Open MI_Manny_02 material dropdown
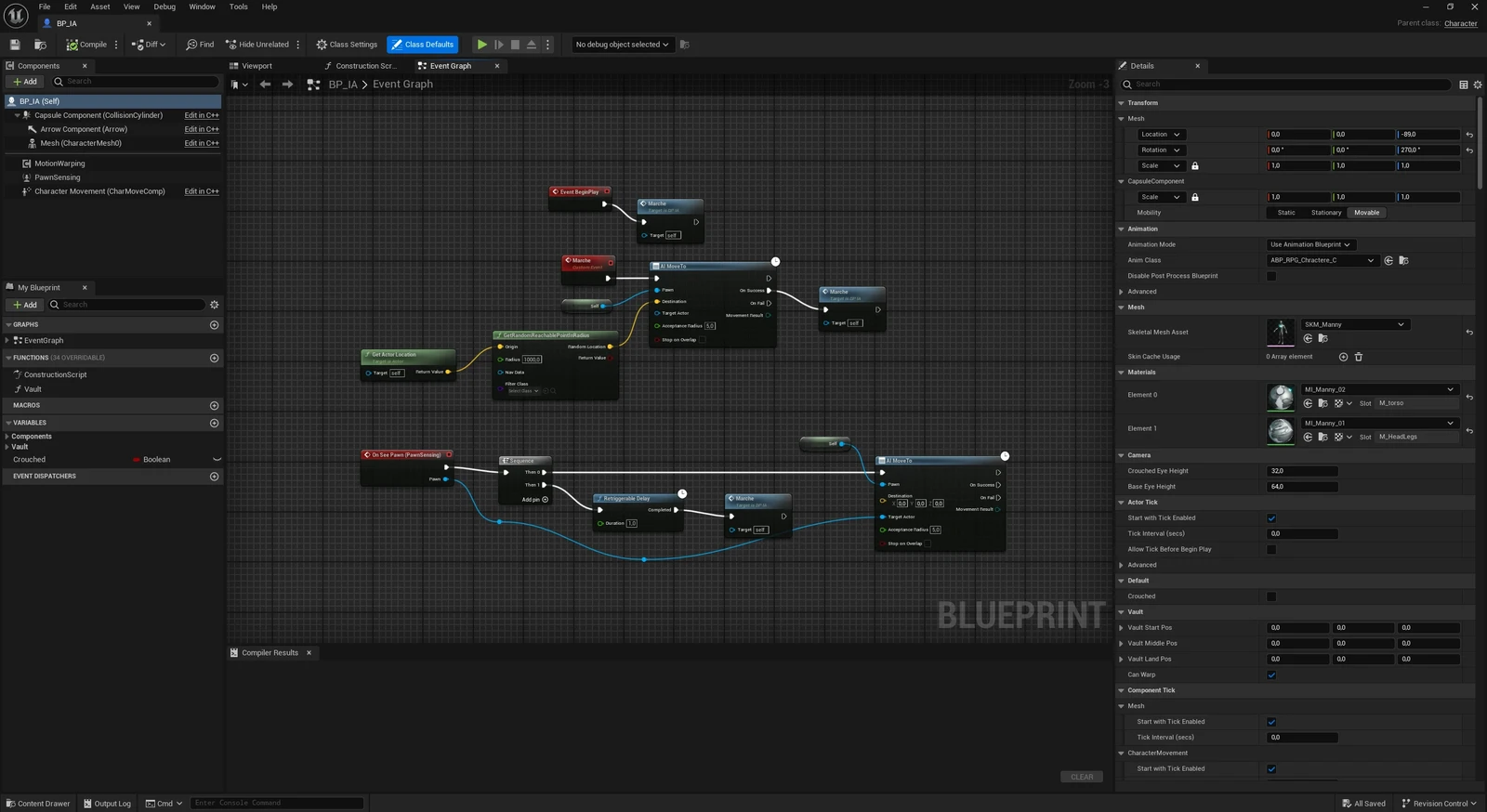 coord(1379,390)
